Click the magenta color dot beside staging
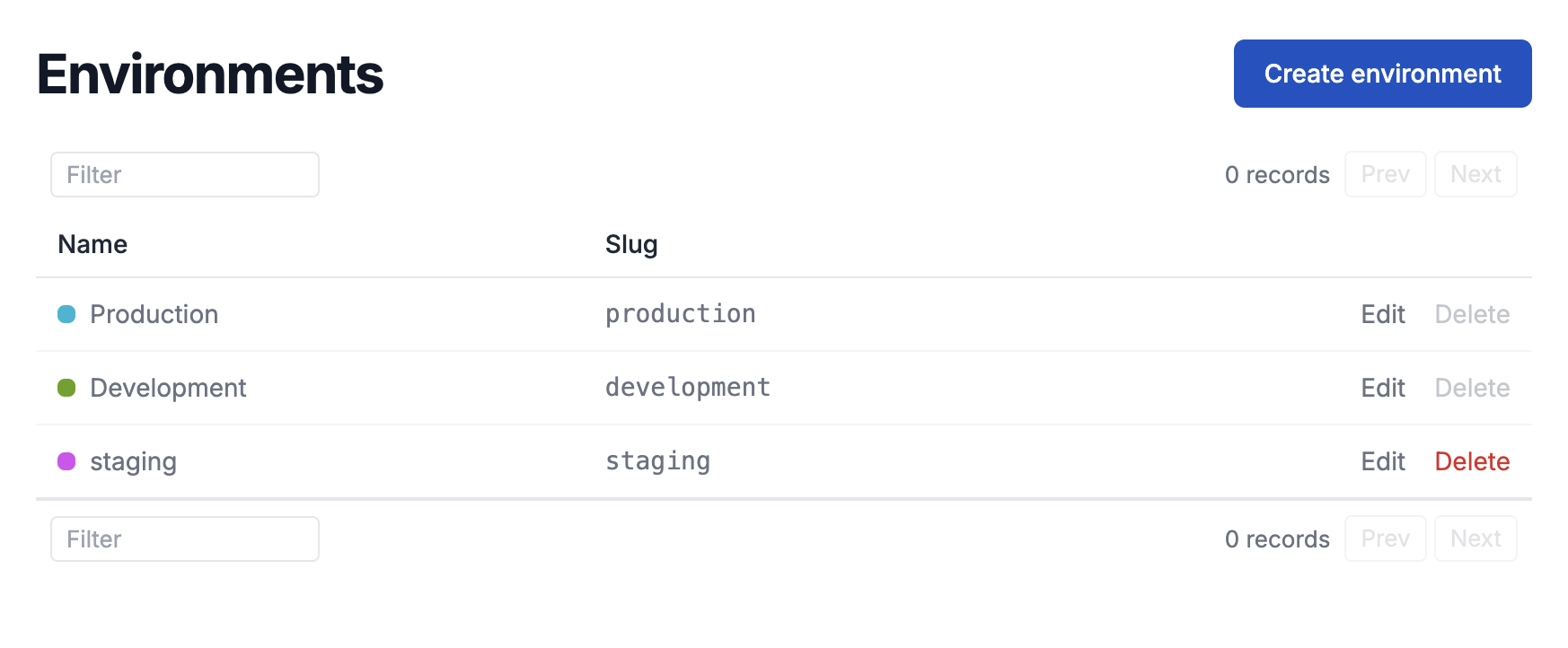Image resolution: width=1568 pixels, height=648 pixels. coord(67,461)
